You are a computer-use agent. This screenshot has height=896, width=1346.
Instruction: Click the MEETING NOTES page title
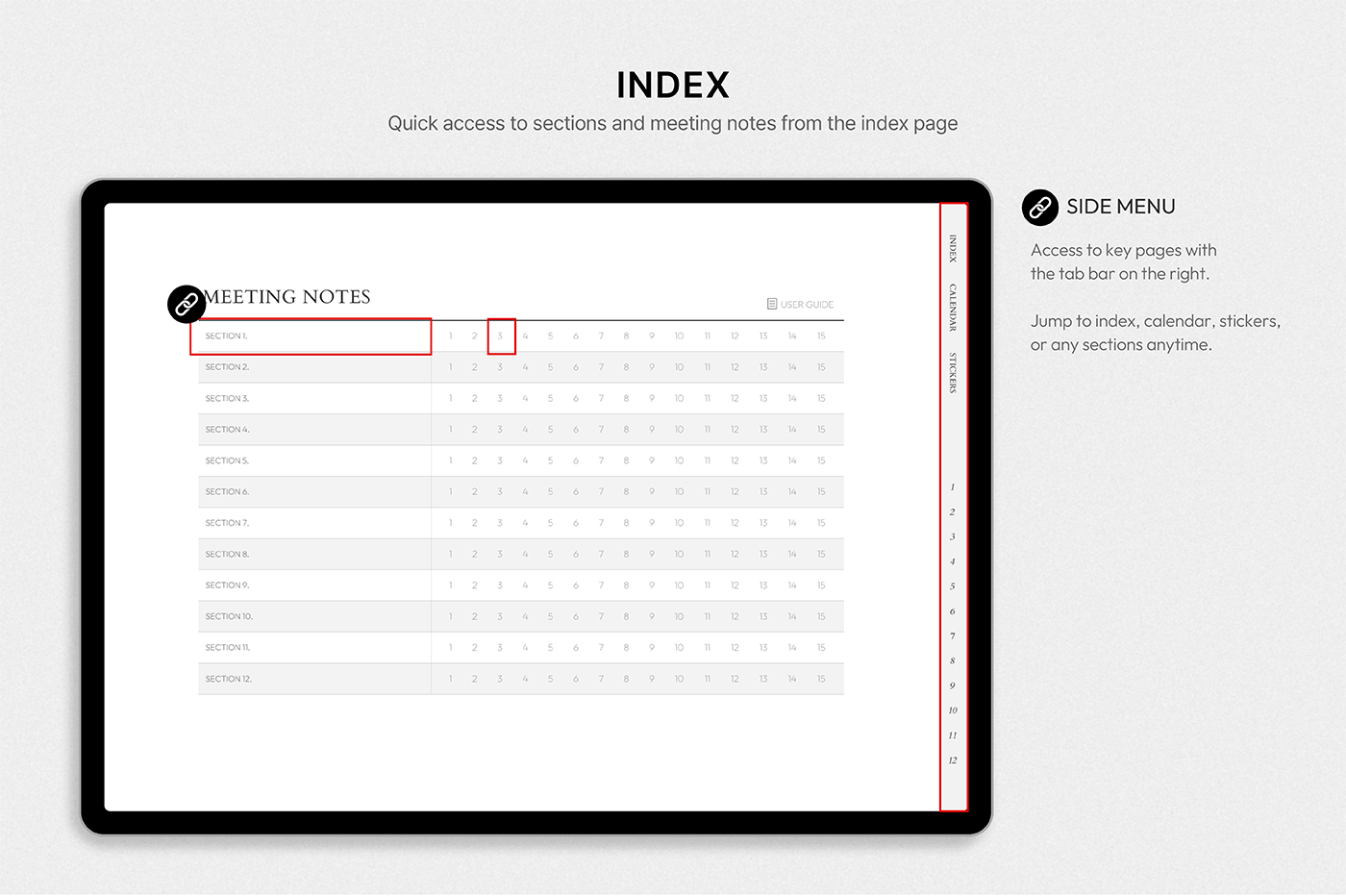[288, 297]
